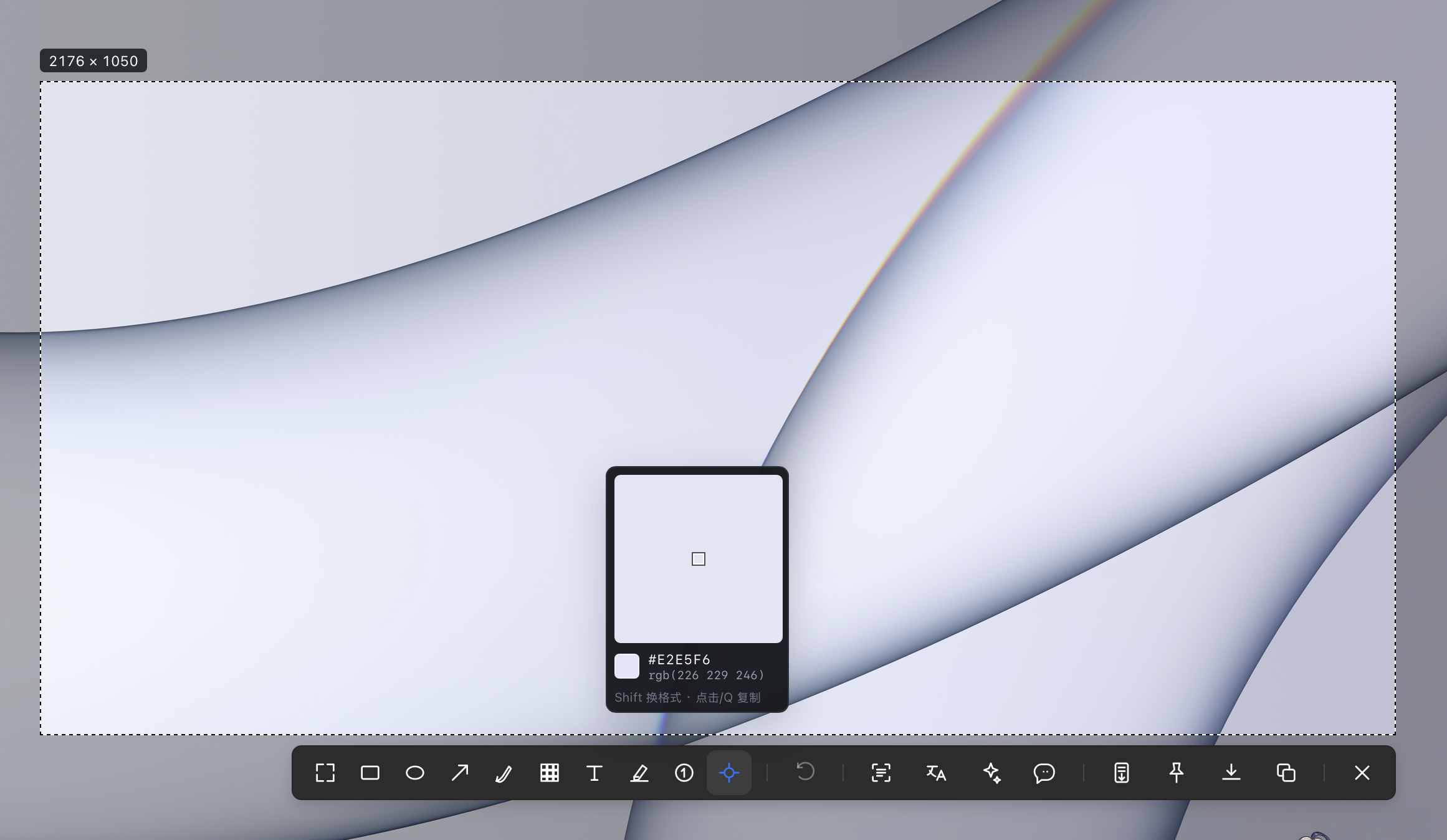Open the translate tool

(x=936, y=773)
